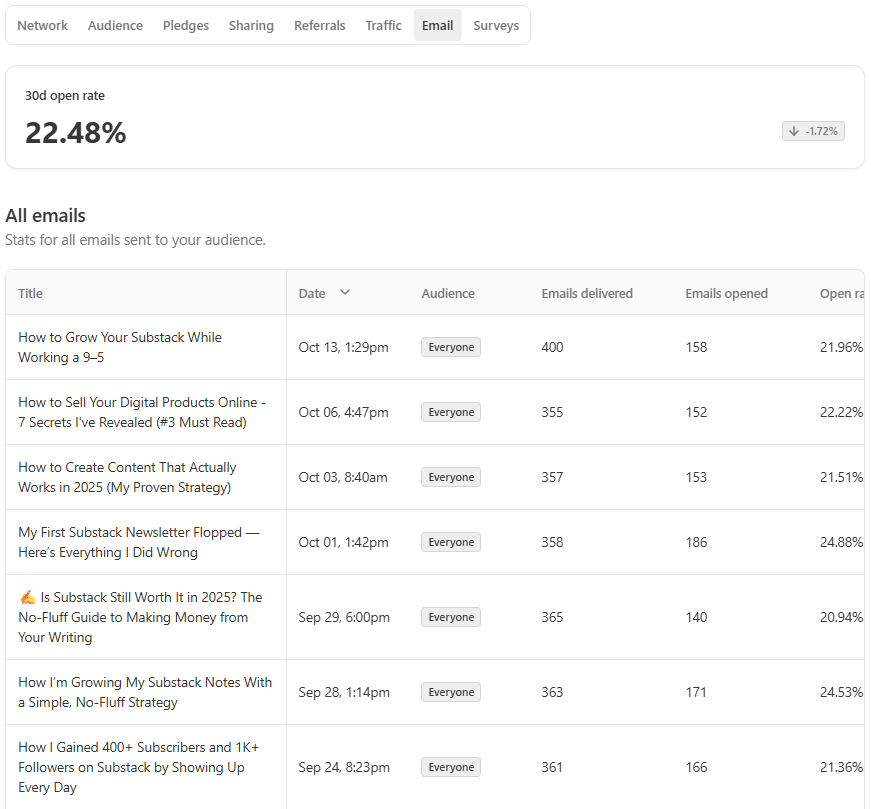Click the '30d open rate' label
Viewport: 871px width, 809px height.
tap(65, 96)
